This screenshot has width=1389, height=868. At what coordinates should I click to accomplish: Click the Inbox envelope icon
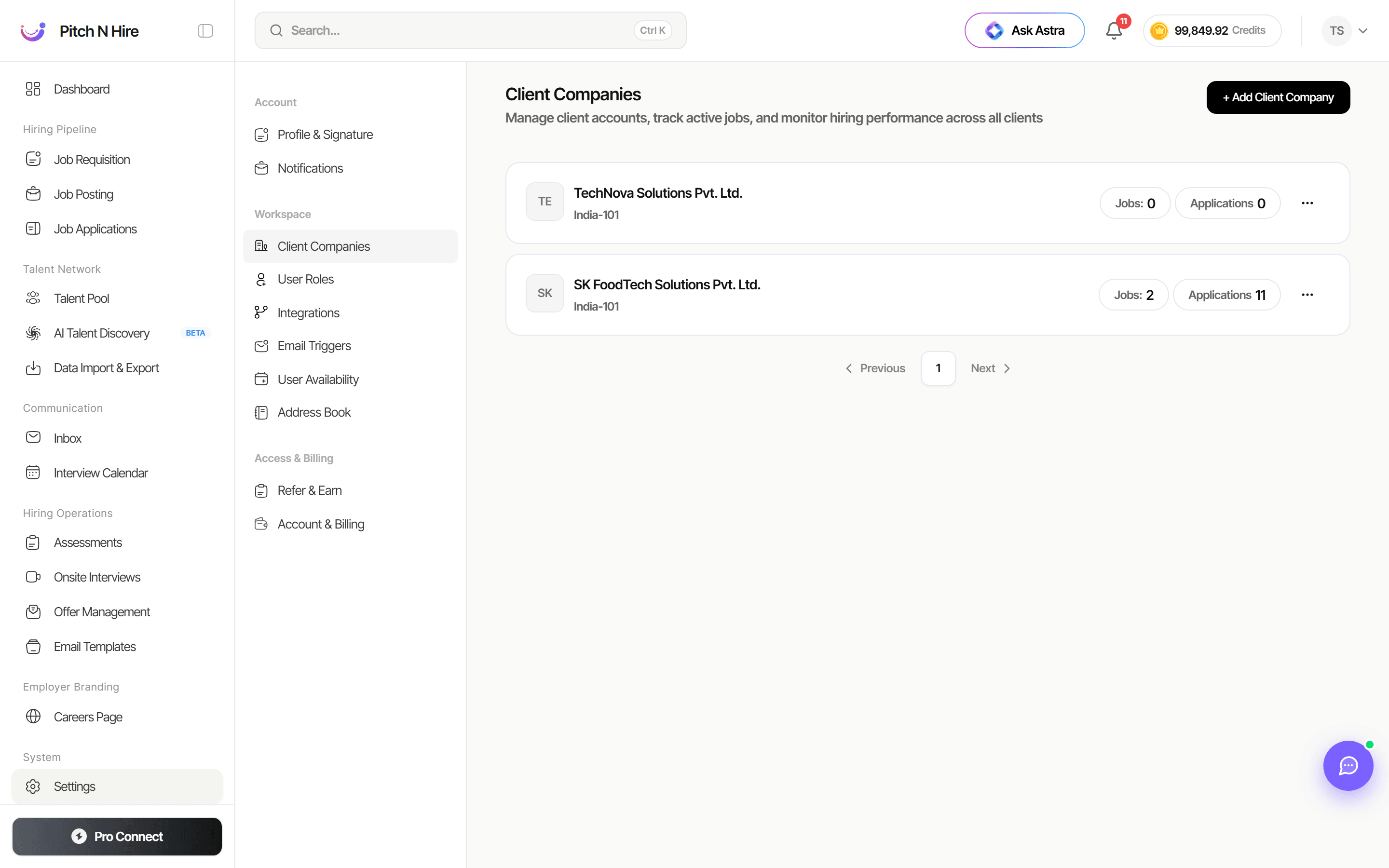coord(33,437)
